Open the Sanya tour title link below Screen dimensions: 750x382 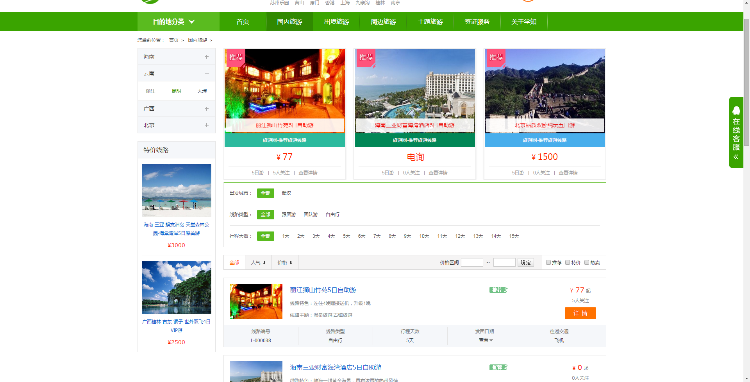(336, 367)
